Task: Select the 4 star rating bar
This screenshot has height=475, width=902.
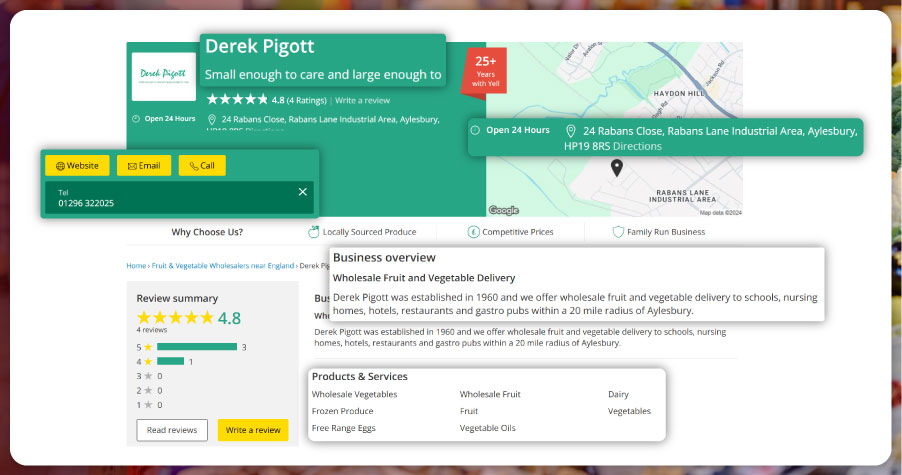Action: (x=171, y=361)
